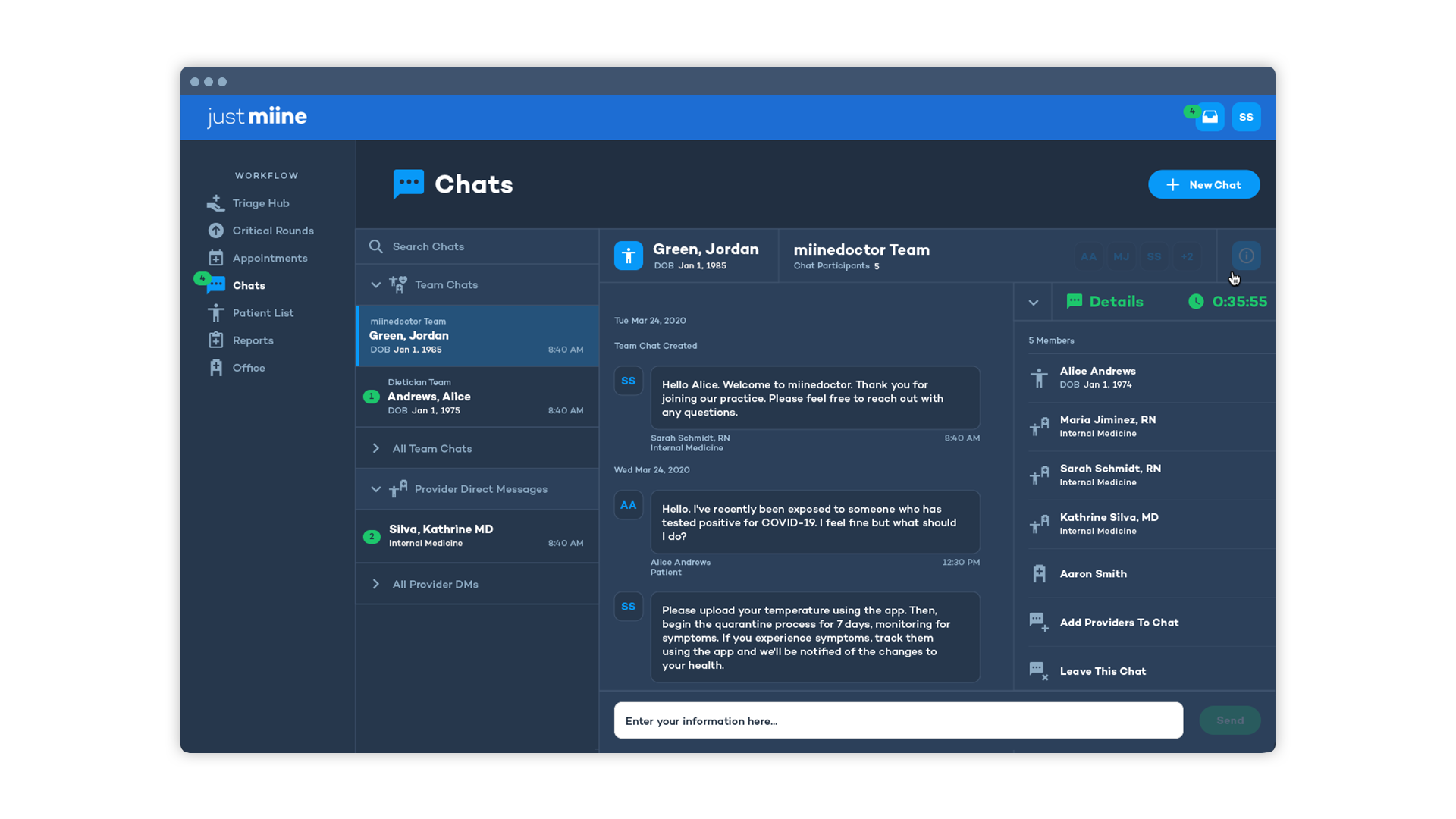Viewport: 1456px width, 819px height.
Task: Open the Patient List
Action: pos(263,312)
